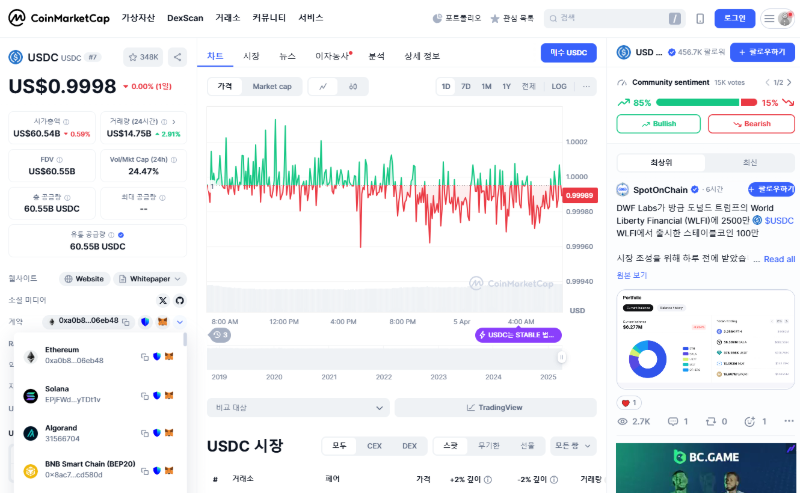Go to next community sentiment page

click(789, 82)
